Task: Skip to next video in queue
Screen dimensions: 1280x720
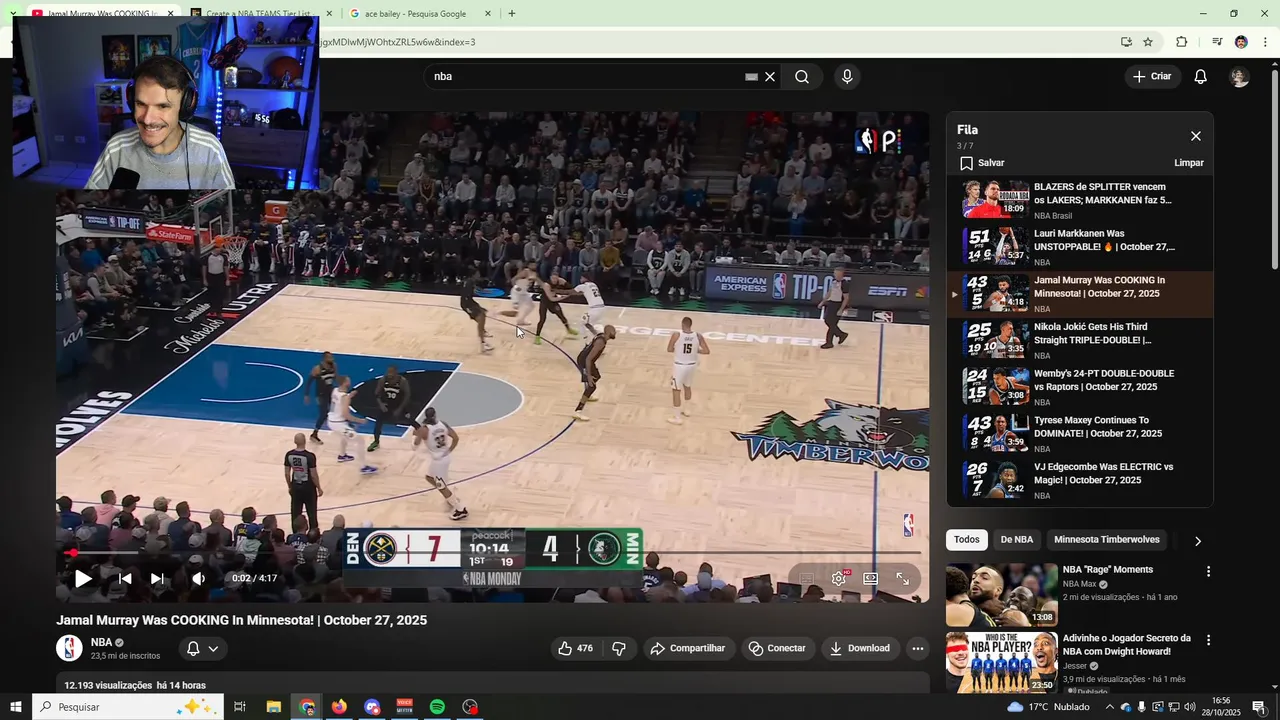Action: tap(157, 578)
